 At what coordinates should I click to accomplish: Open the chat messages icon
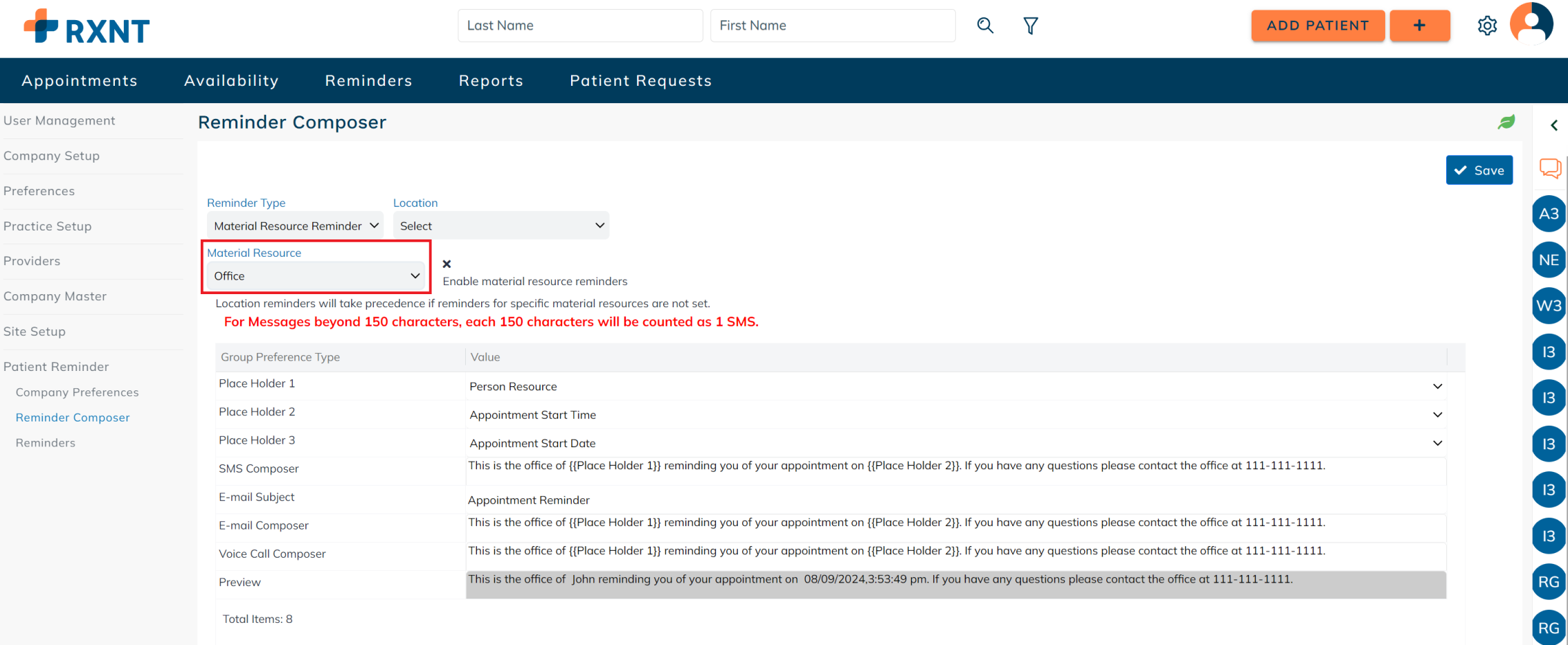tap(1550, 168)
